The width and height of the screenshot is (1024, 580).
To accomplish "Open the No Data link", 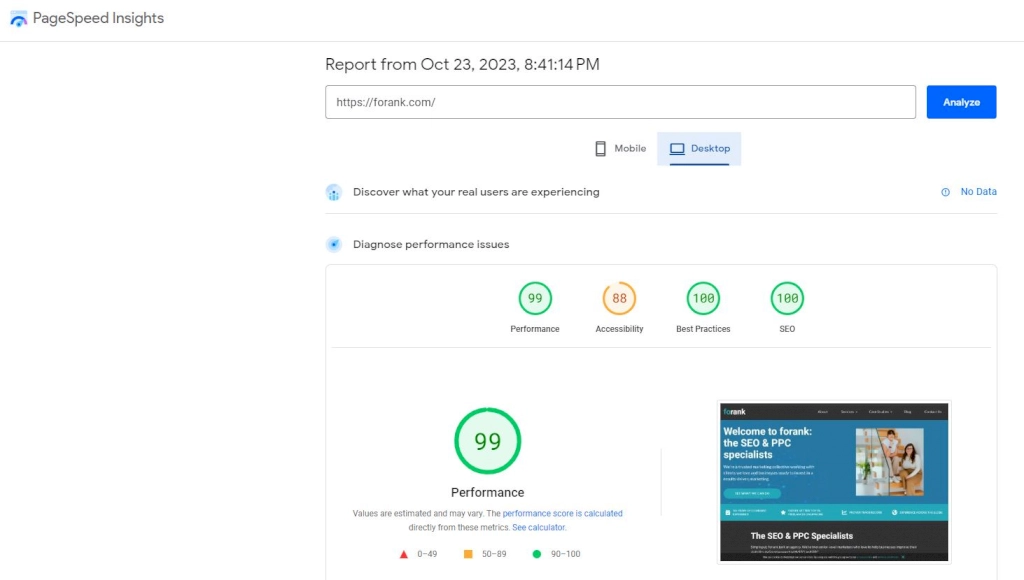I will tap(978, 191).
